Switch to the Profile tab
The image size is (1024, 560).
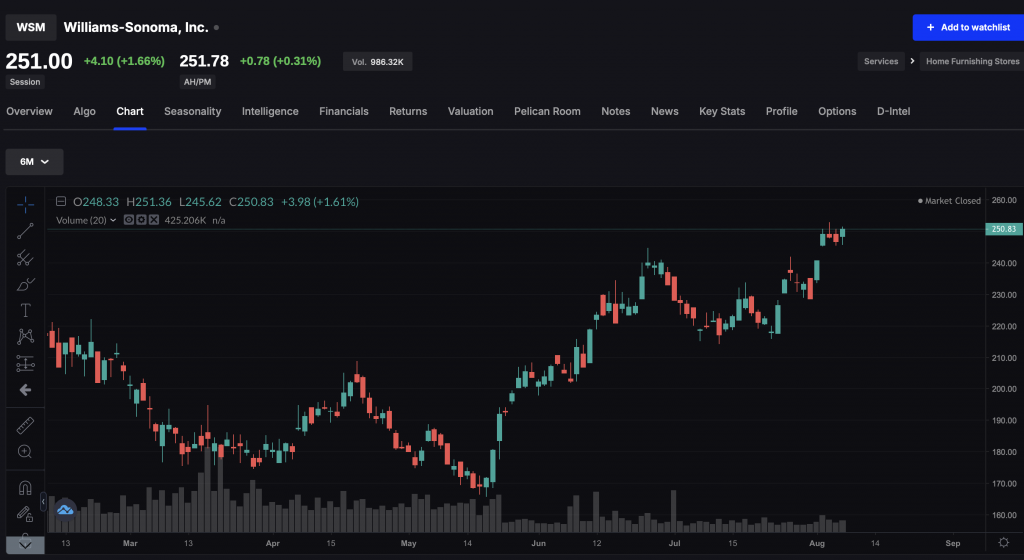coord(781,112)
